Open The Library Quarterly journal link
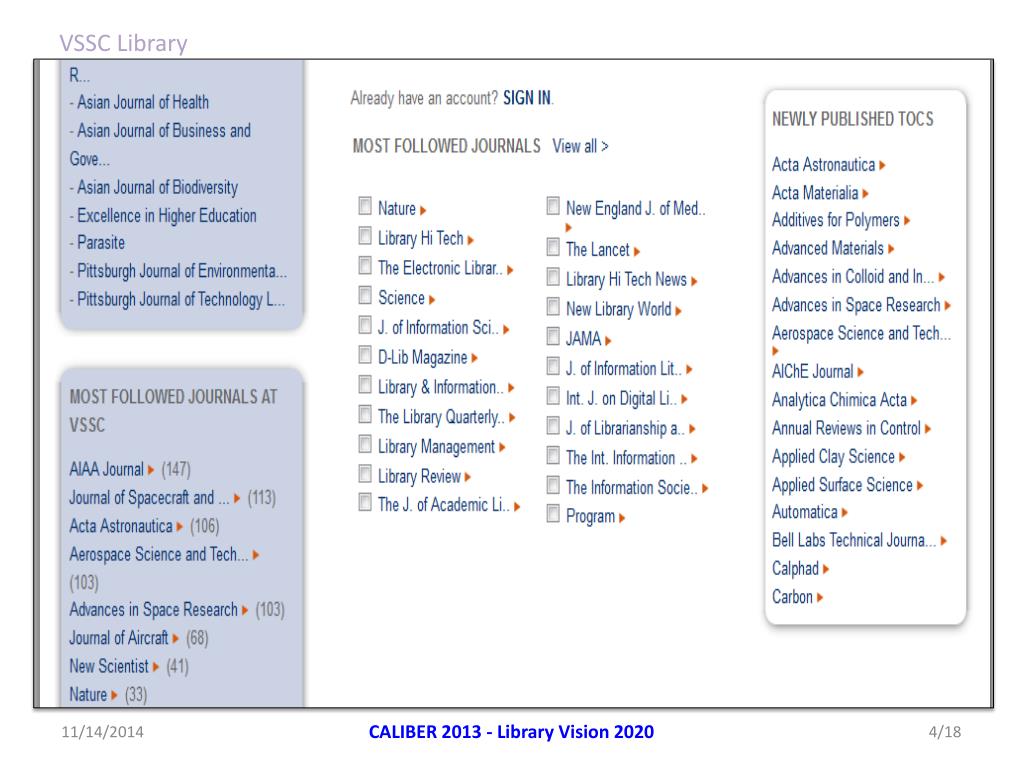 coord(441,417)
